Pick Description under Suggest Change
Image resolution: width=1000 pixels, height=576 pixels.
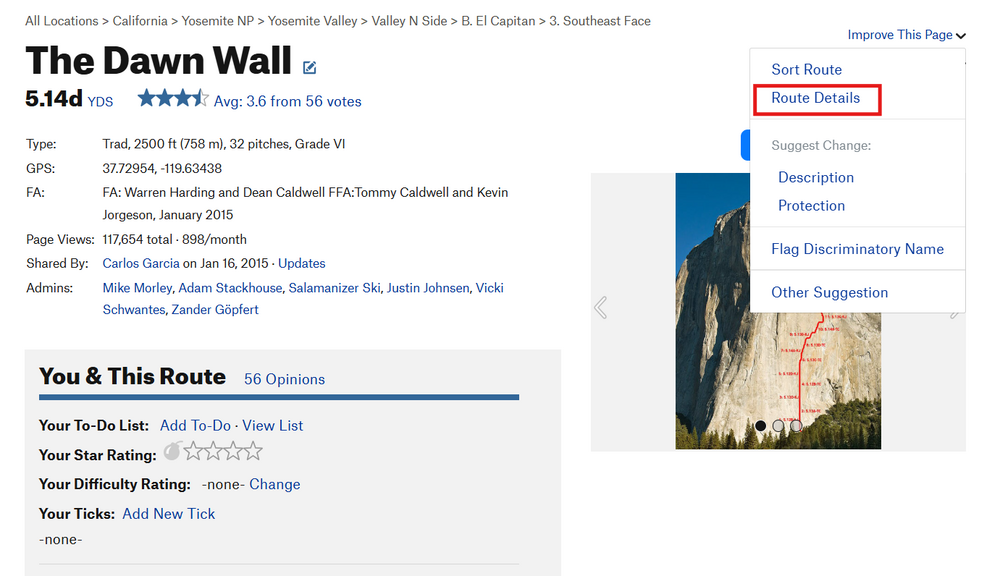tap(816, 177)
